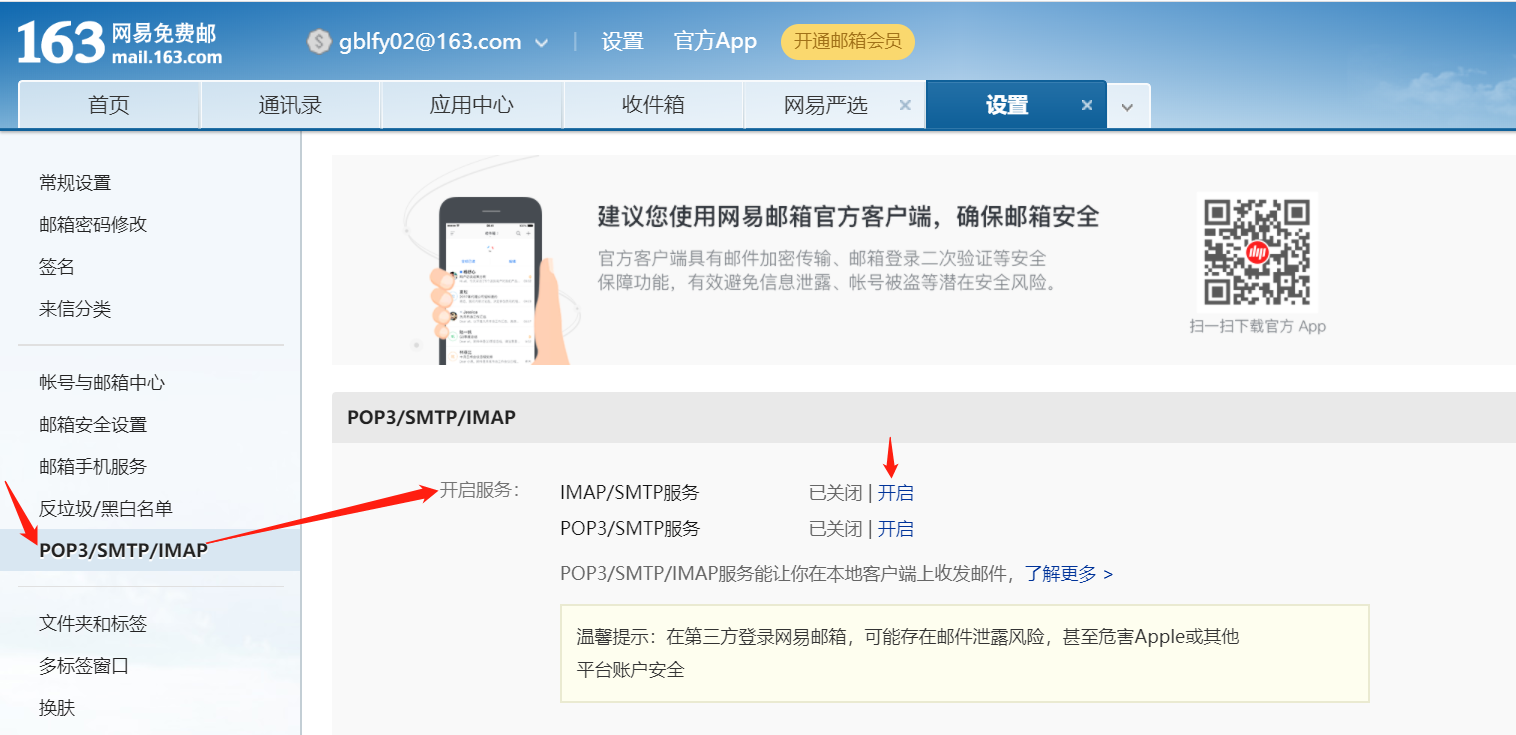Click the 扫一扫下载官方 App caption
This screenshot has height=735, width=1516.
point(1258,326)
